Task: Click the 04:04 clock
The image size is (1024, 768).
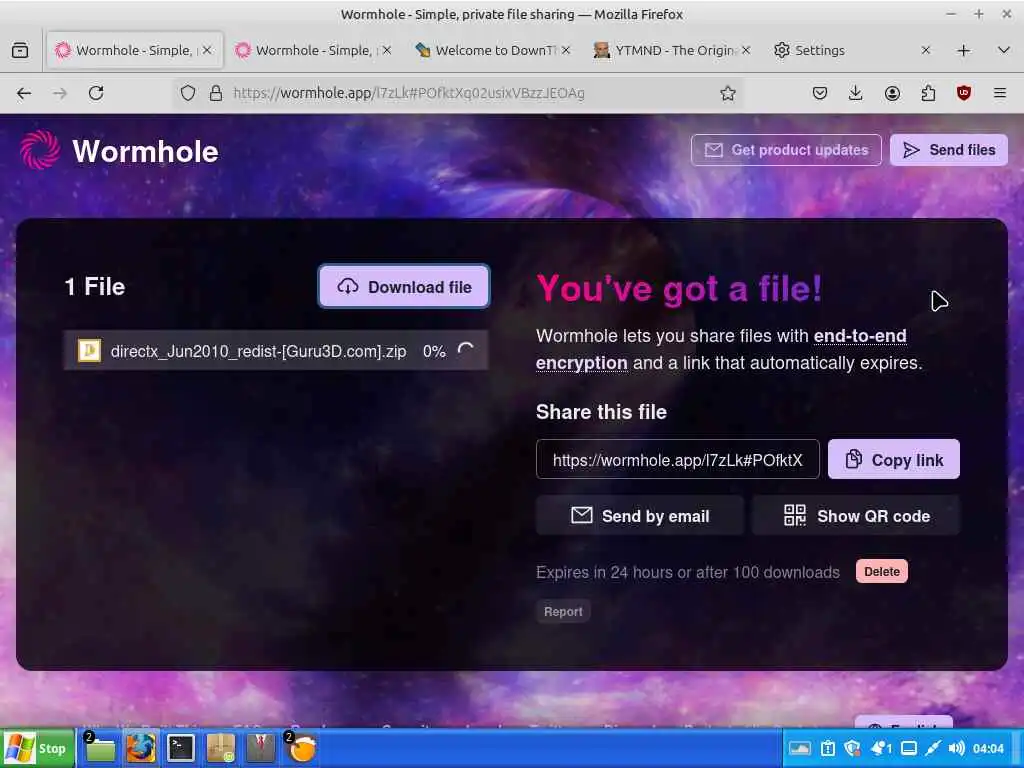Action: click(988, 748)
